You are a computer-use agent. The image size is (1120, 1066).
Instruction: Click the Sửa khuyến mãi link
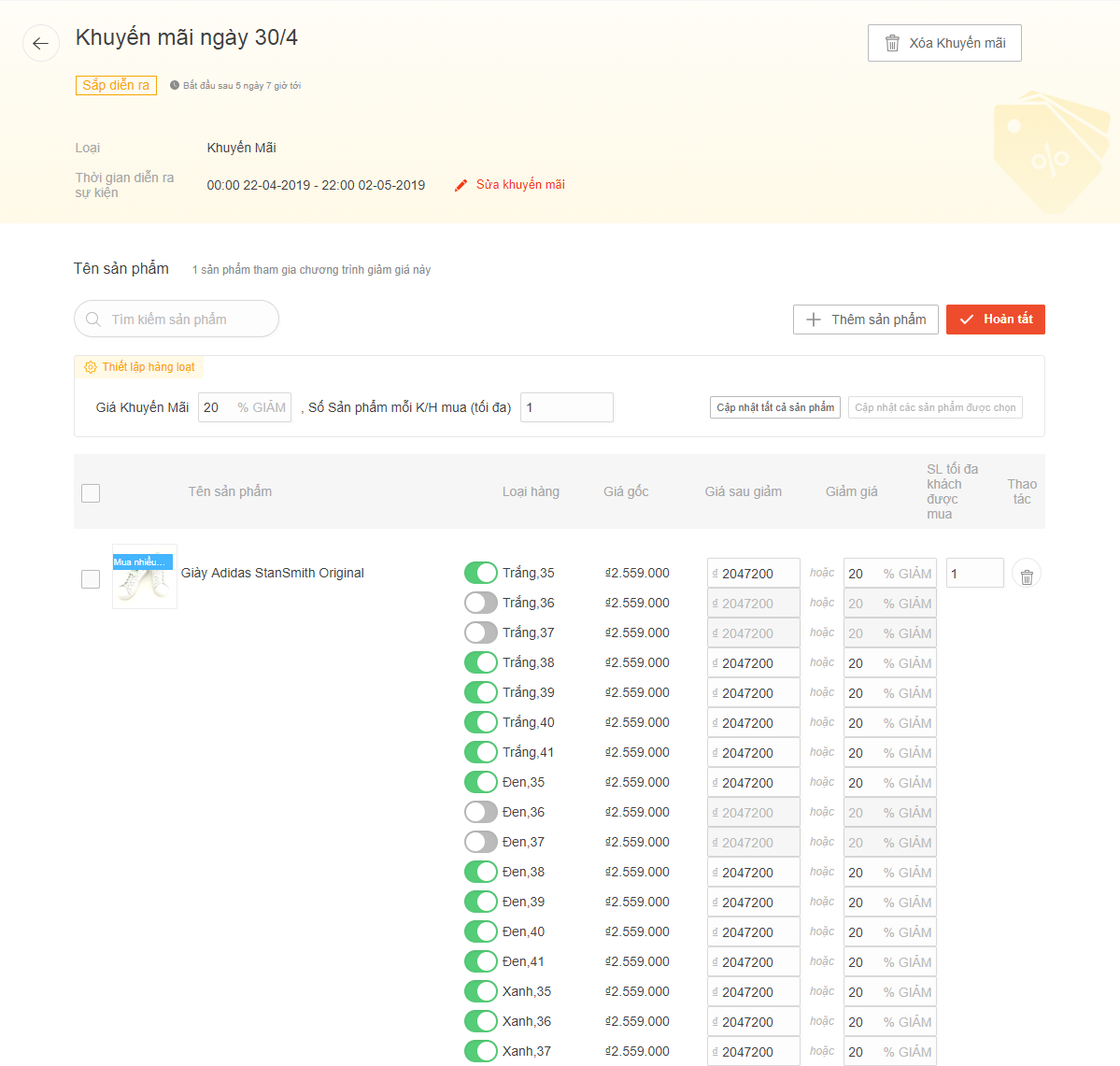coord(520,185)
